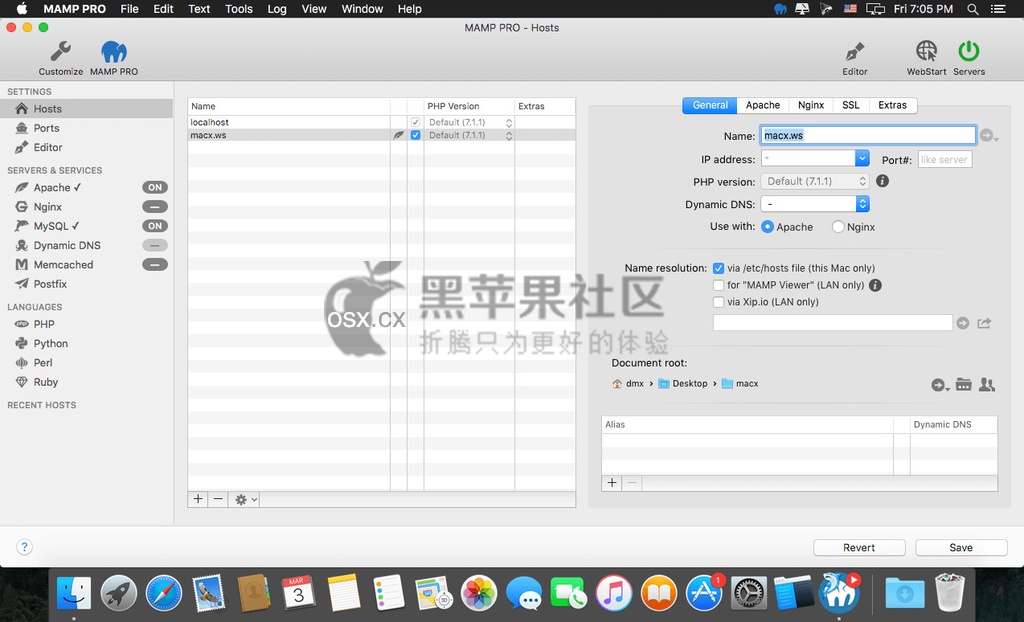
Task: Select Apache radio button for Use with
Action: click(767, 227)
